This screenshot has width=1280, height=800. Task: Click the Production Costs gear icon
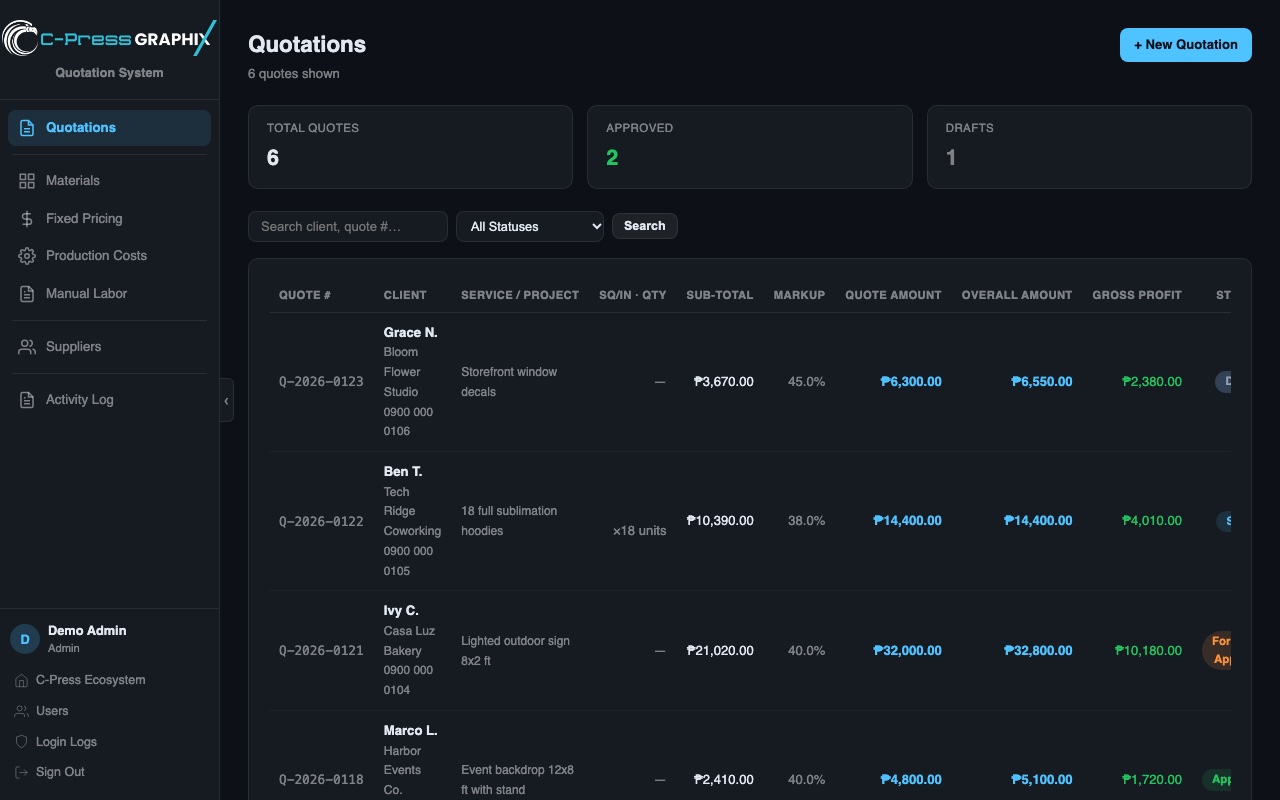(27, 256)
